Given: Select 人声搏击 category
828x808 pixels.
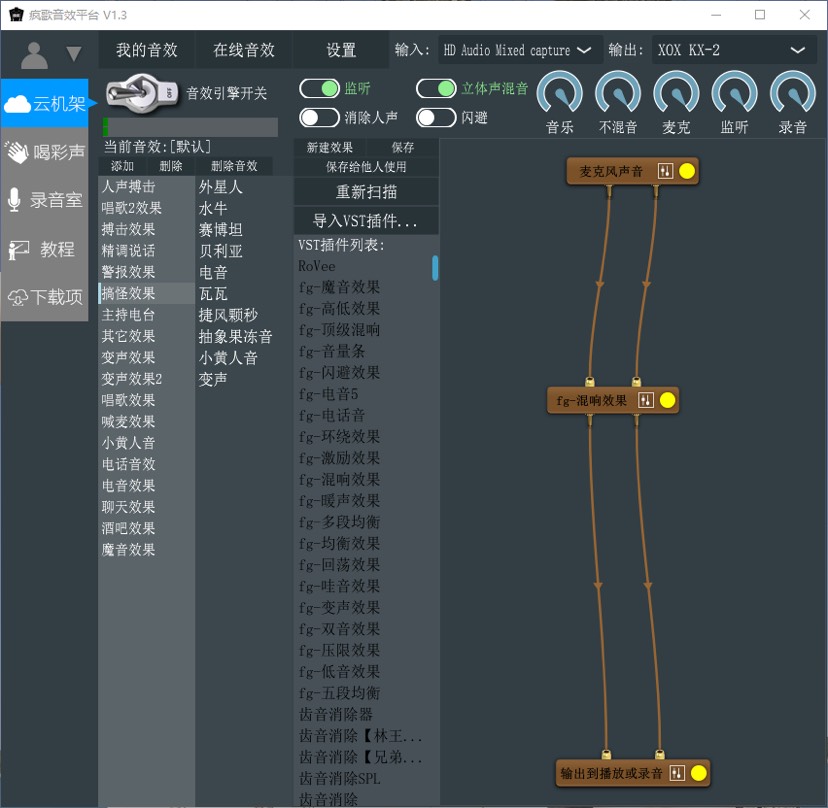Looking at the screenshot, I should click(146, 186).
